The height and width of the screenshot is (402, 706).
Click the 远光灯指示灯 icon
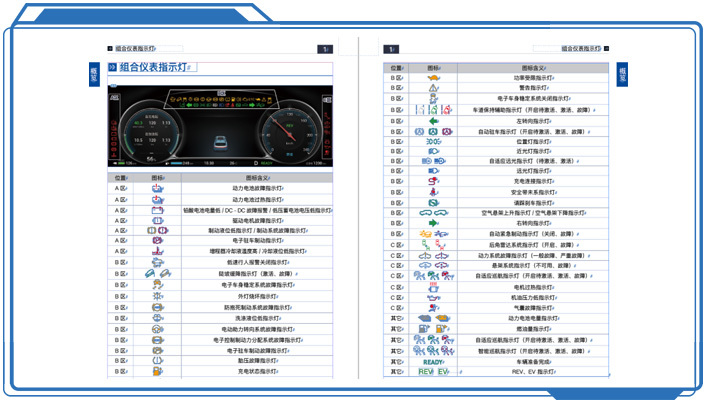[433, 171]
